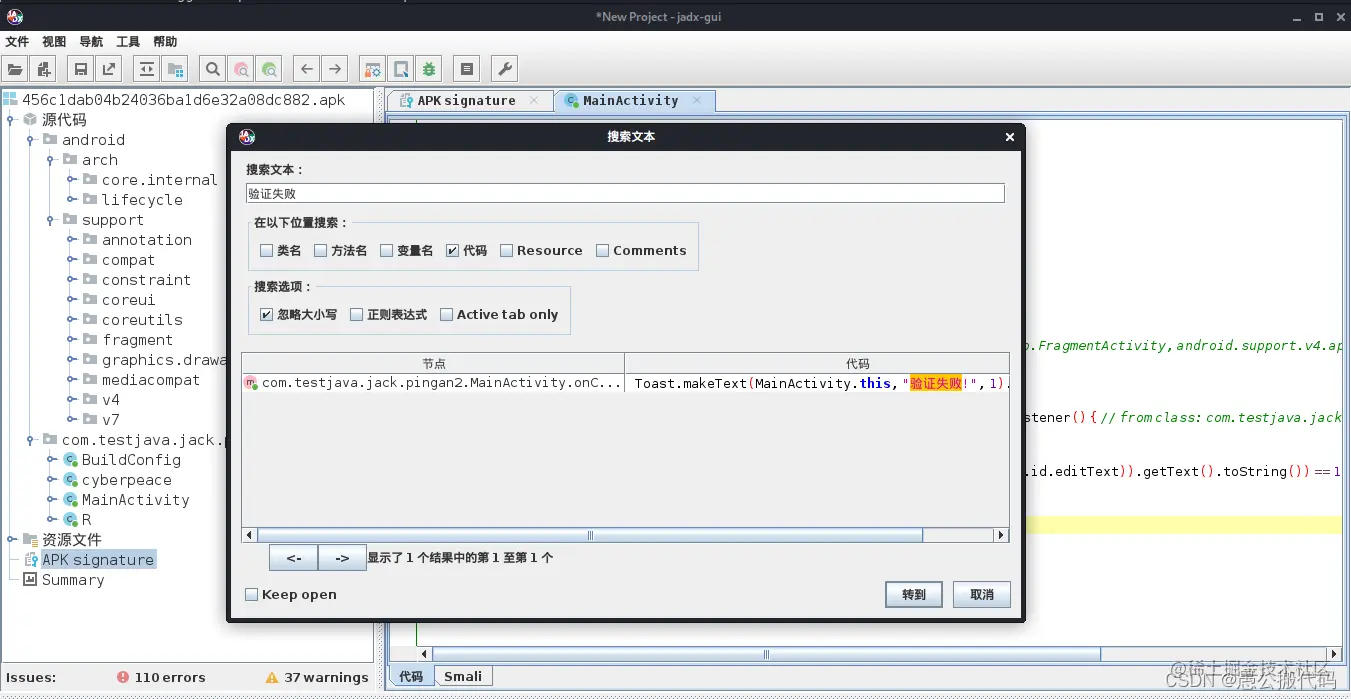Image resolution: width=1351 pixels, height=699 pixels.
Task: Collapse the com.testjava.jack package node
Action: pyautogui.click(x=31, y=440)
